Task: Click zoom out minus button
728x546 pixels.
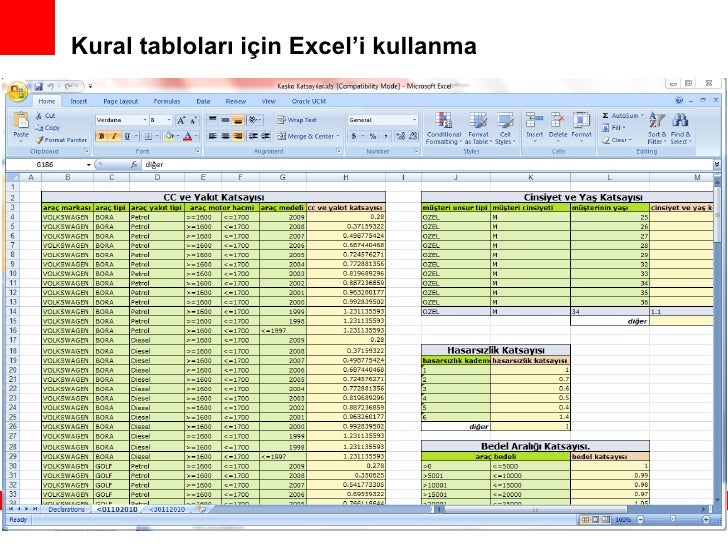Action: tap(640, 520)
